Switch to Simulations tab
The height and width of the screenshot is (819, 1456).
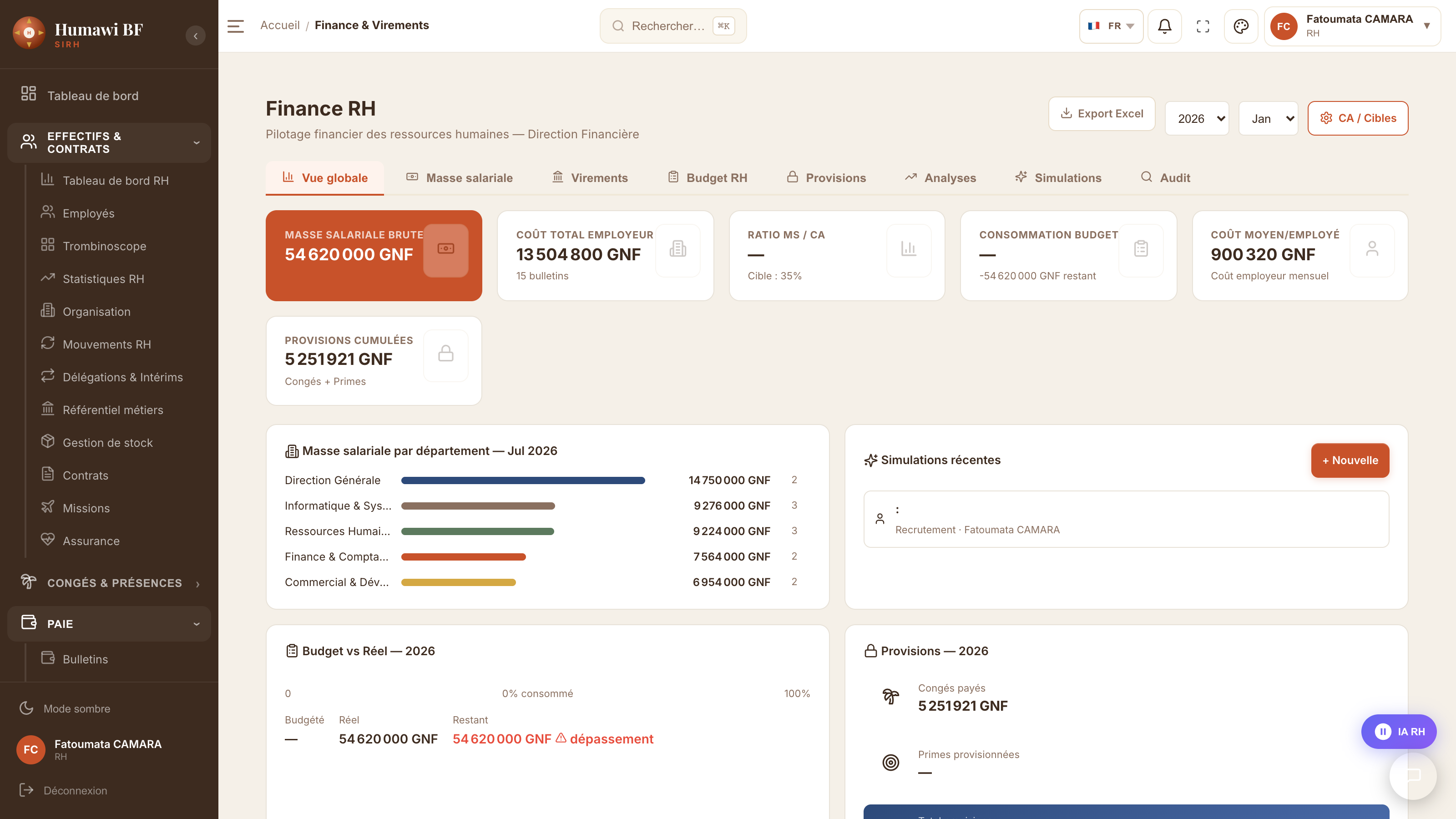1058,177
